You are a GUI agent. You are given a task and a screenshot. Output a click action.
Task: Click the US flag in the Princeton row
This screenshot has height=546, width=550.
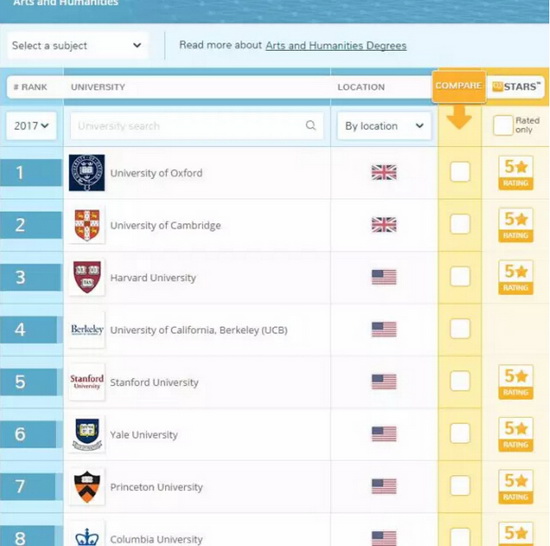[x=384, y=486]
